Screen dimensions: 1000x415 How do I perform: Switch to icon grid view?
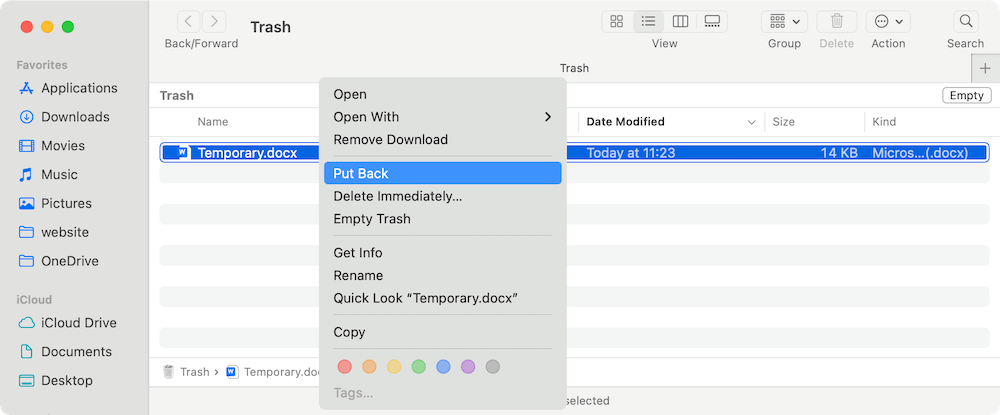[x=617, y=22]
